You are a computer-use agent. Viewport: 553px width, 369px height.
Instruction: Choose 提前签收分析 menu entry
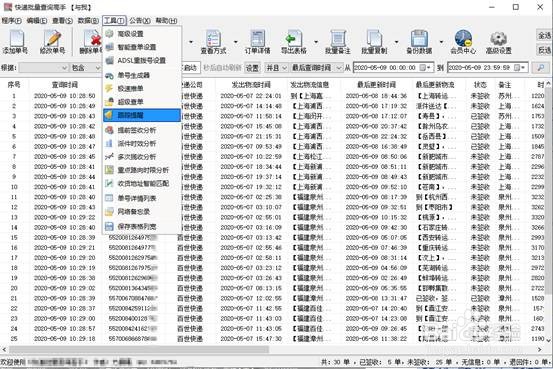pyautogui.click(x=142, y=130)
